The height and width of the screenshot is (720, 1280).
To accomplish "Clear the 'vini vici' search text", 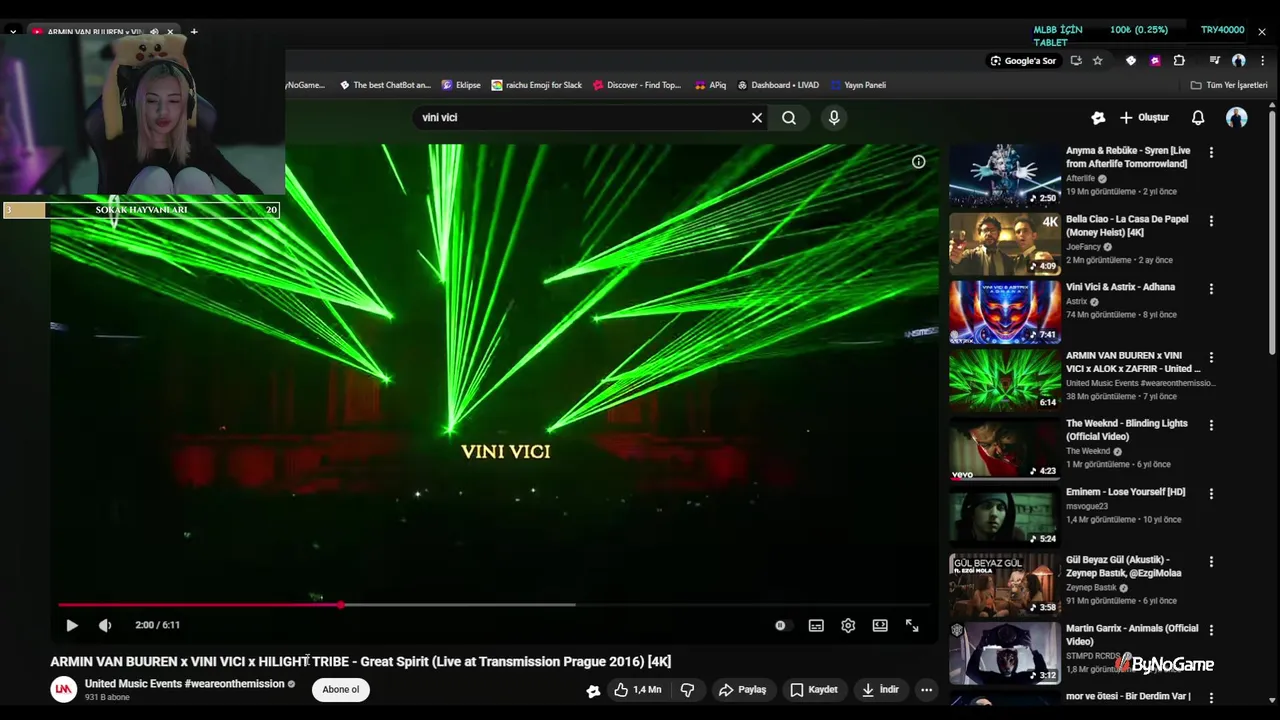I will pos(757,118).
